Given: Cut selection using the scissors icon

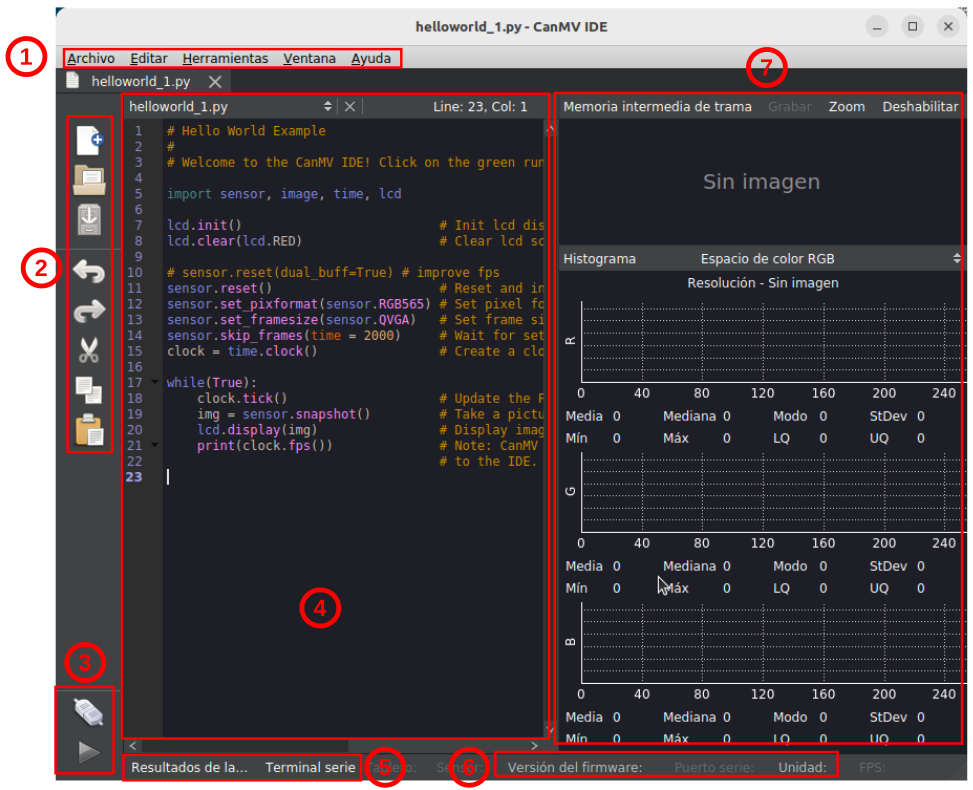Looking at the screenshot, I should (x=89, y=350).
